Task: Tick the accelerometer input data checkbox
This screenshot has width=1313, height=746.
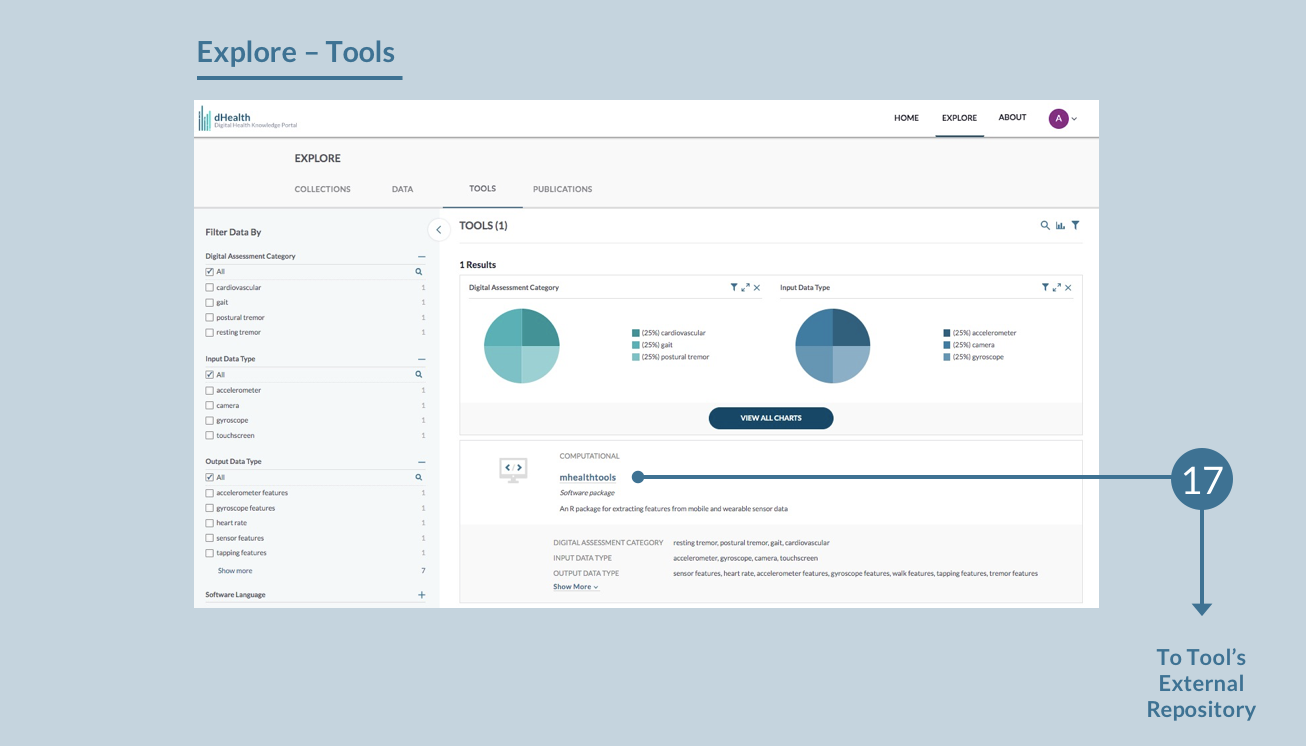Action: pyautogui.click(x=209, y=391)
